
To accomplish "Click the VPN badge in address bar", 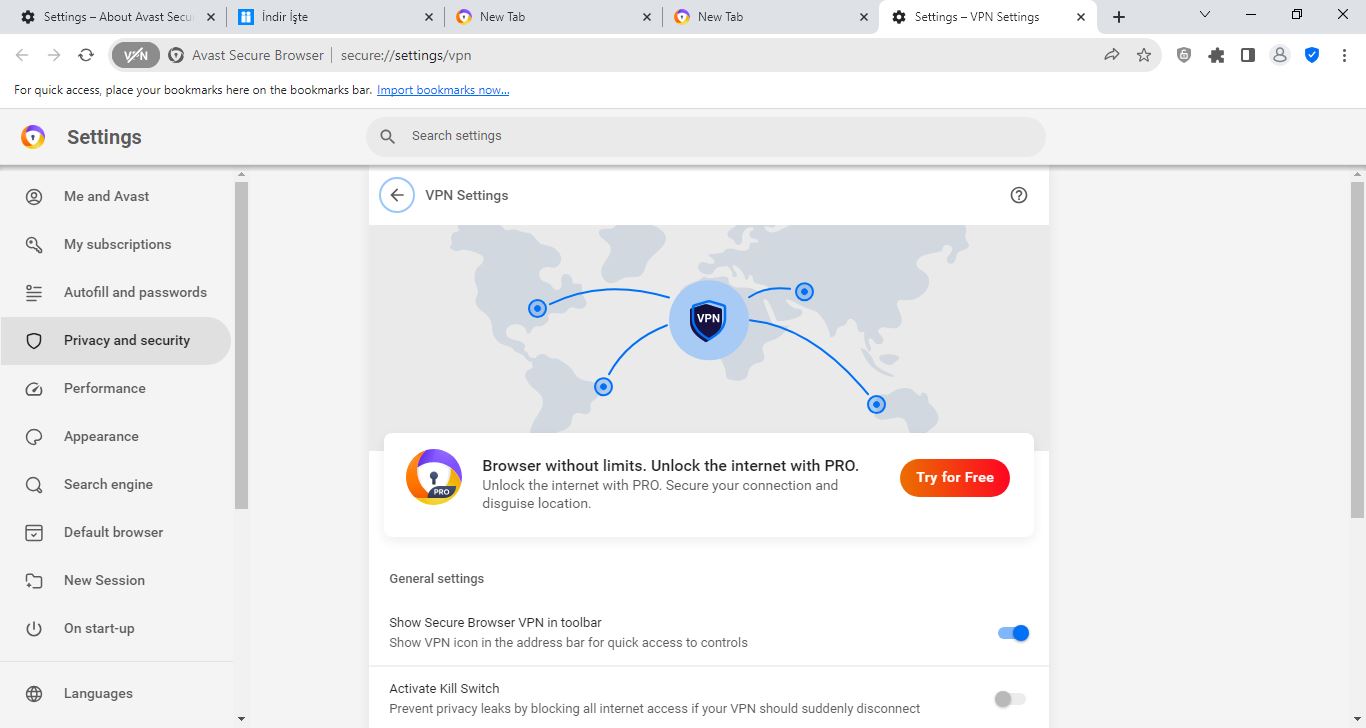I will point(136,55).
